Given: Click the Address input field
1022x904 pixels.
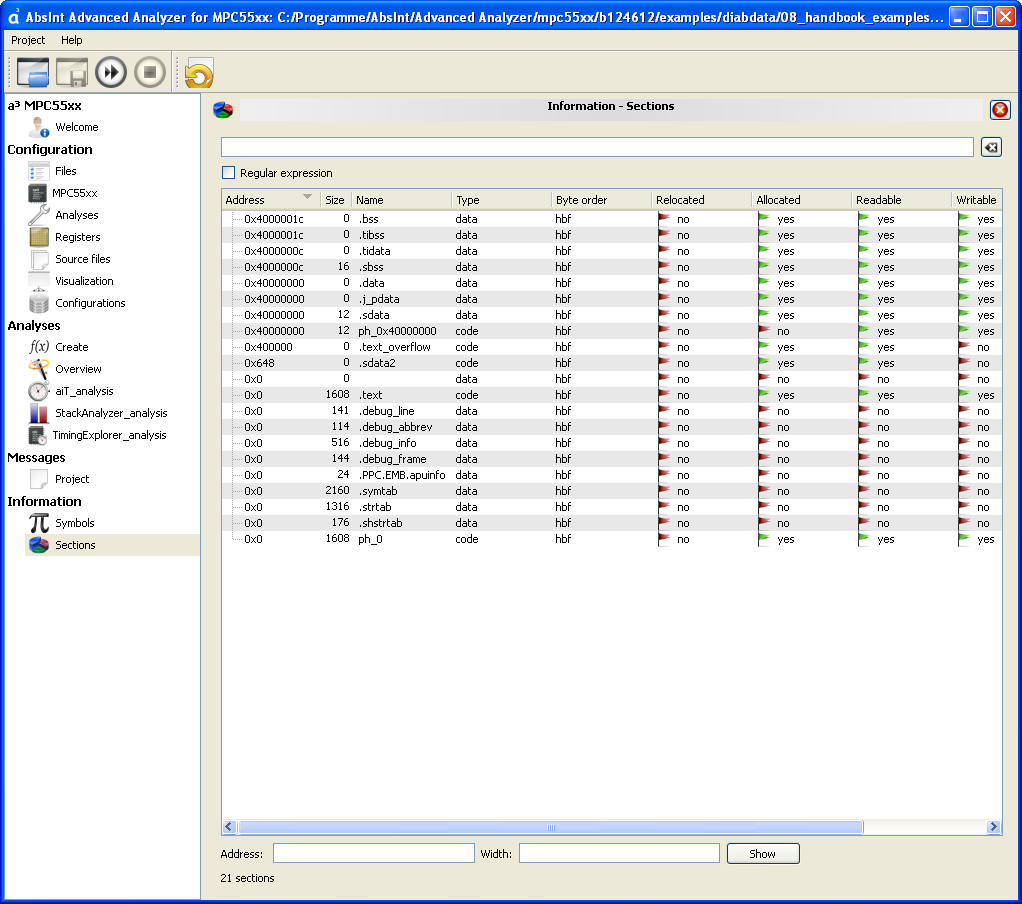Looking at the screenshot, I should coord(373,853).
